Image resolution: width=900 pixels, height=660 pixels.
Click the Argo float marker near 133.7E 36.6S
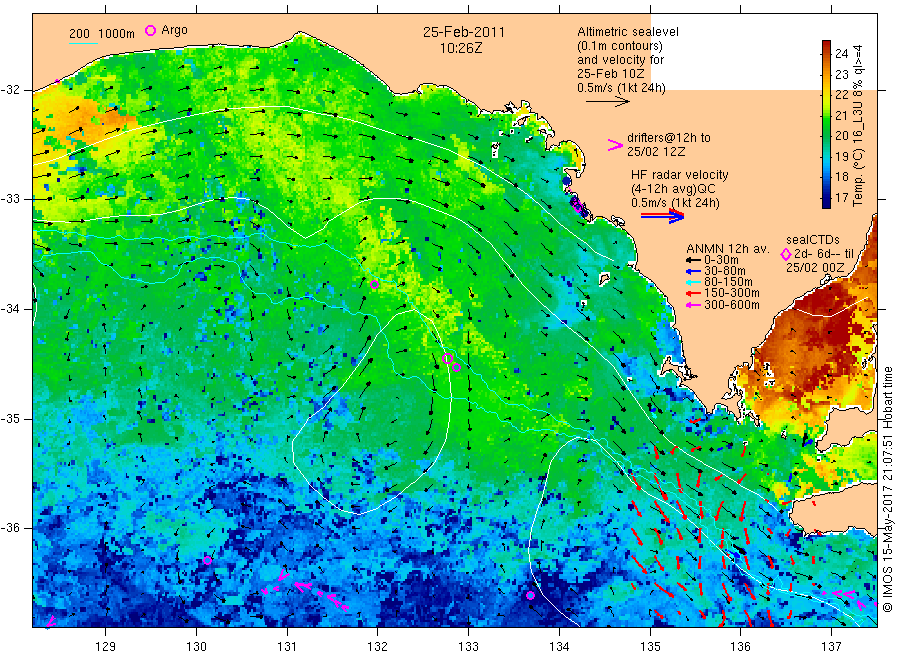[x=530, y=595]
